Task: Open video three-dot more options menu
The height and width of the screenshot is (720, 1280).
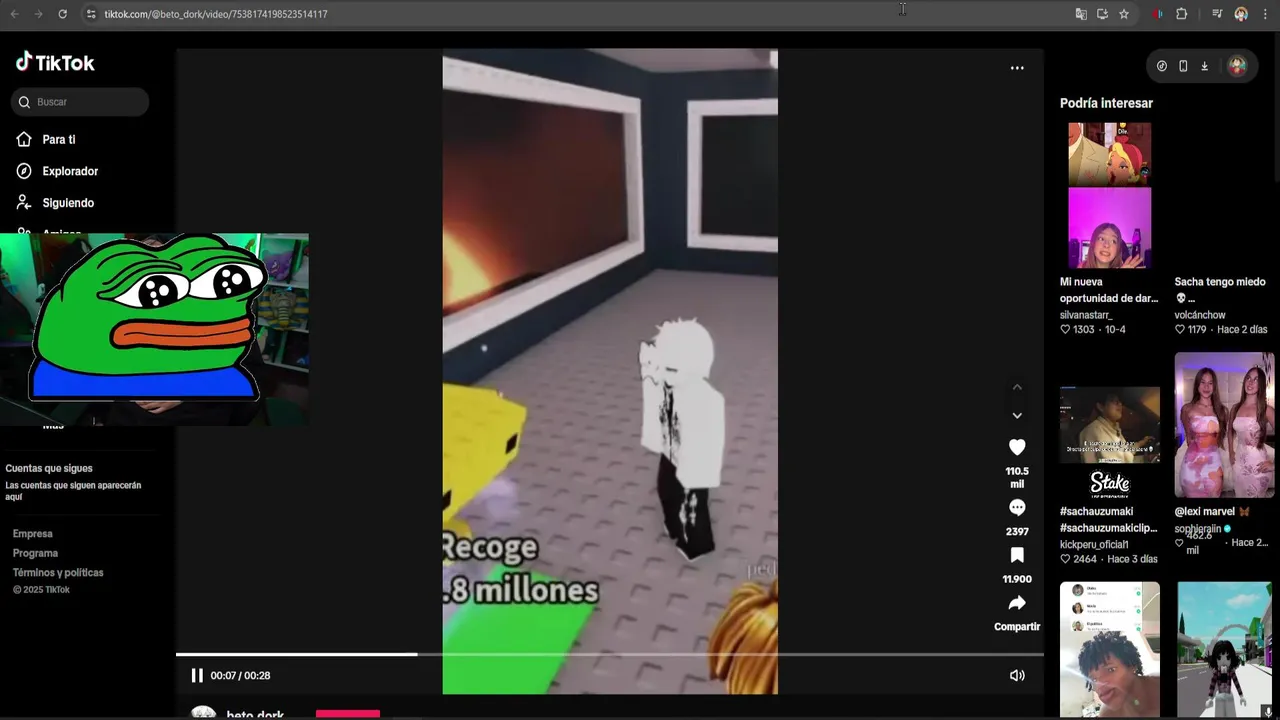Action: (1017, 68)
